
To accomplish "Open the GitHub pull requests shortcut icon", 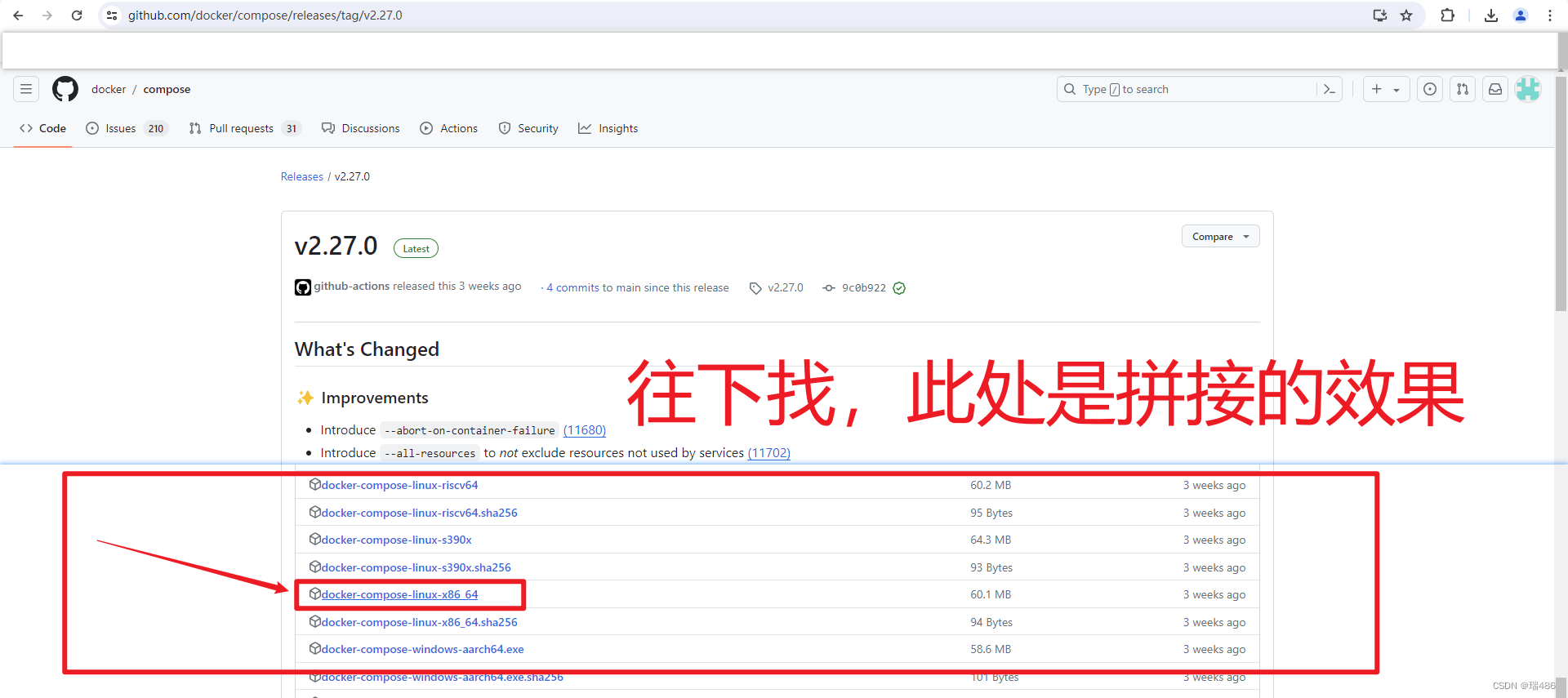I will (x=1463, y=89).
